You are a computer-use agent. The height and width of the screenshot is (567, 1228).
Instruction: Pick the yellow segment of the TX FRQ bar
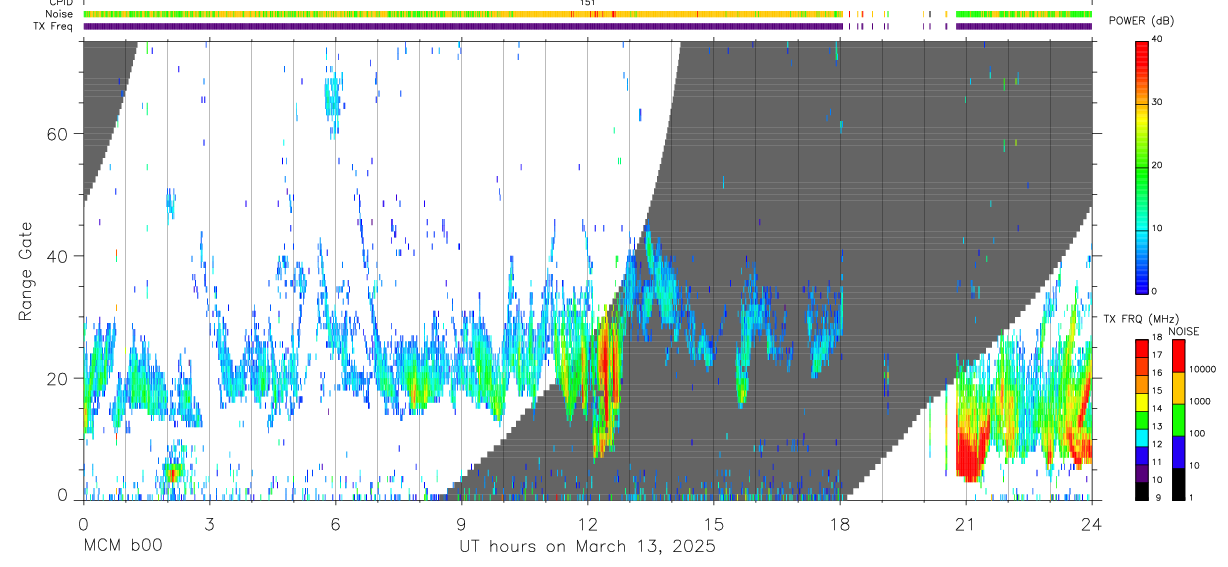1142,401
